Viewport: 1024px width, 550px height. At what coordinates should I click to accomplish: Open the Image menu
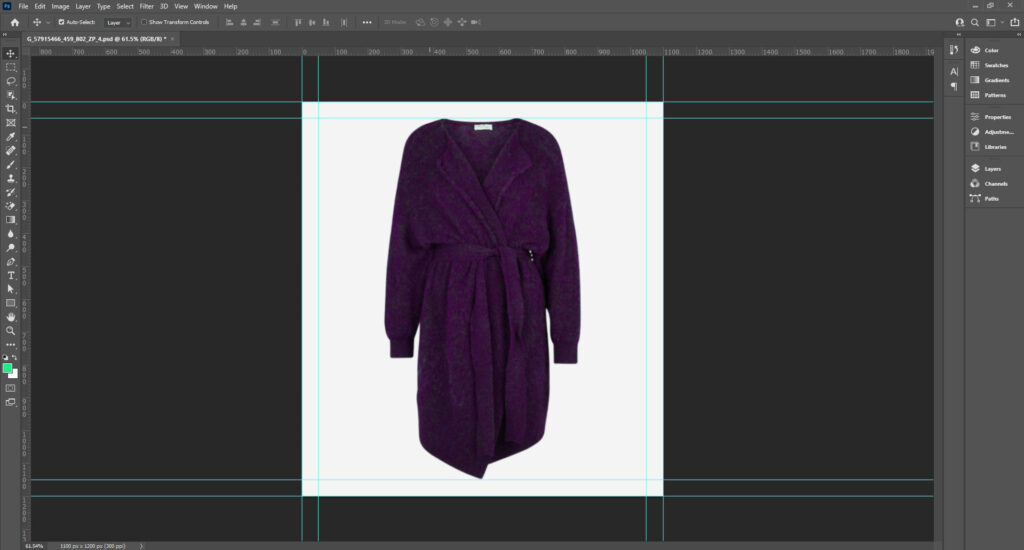(60, 7)
